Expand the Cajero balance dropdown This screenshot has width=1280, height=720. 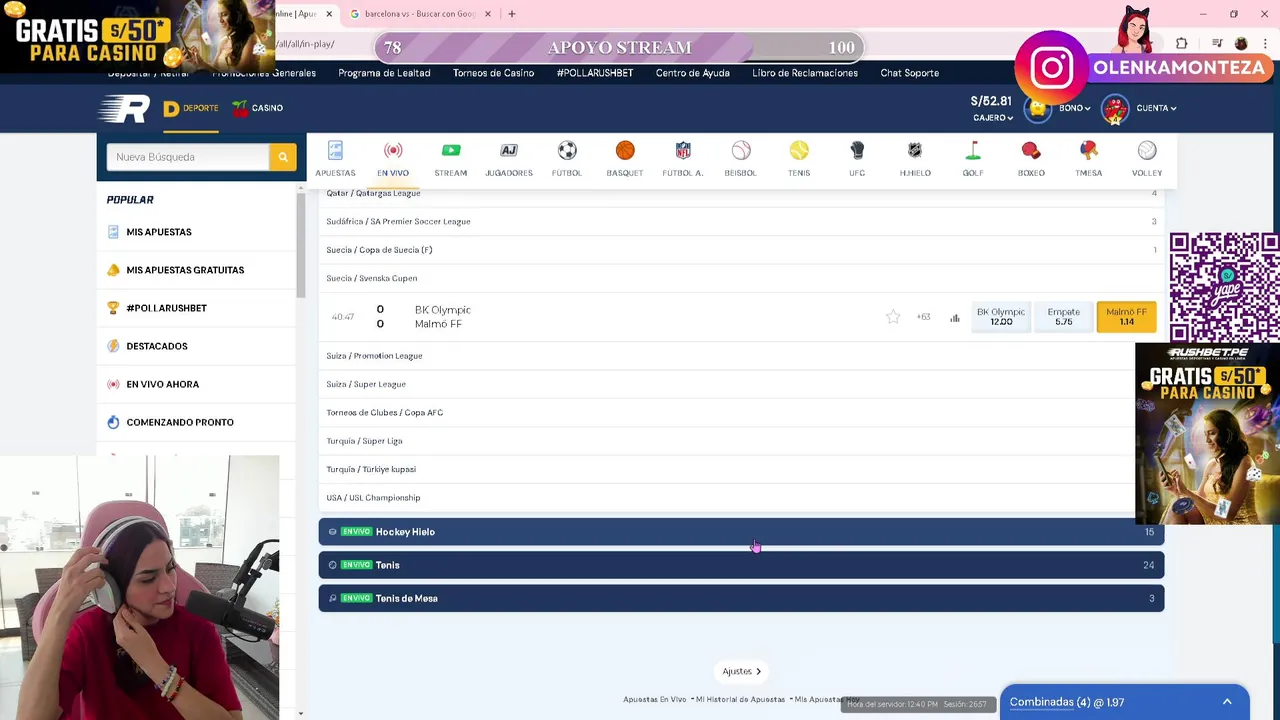993,118
